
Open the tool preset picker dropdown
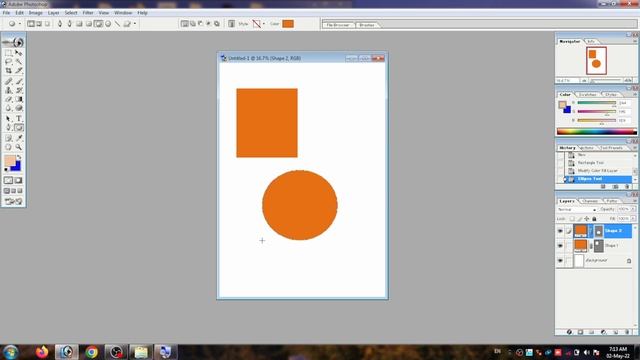coord(19,24)
